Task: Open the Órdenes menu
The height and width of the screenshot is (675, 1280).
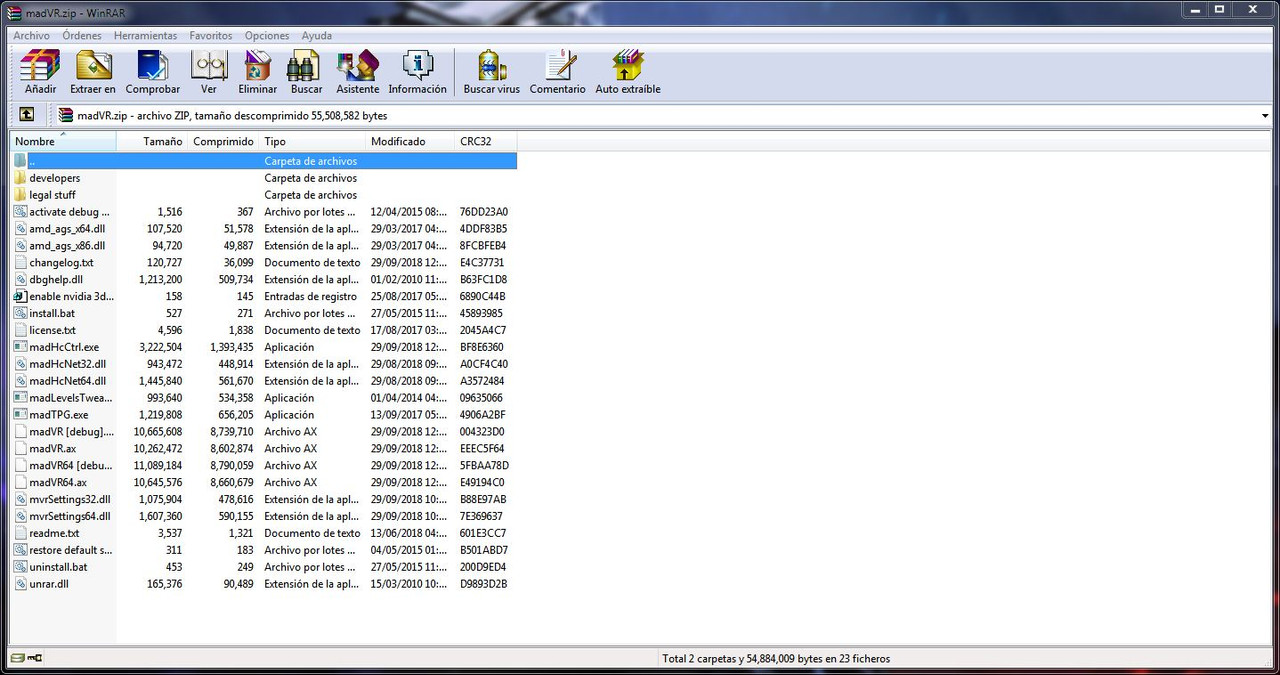Action: 82,36
